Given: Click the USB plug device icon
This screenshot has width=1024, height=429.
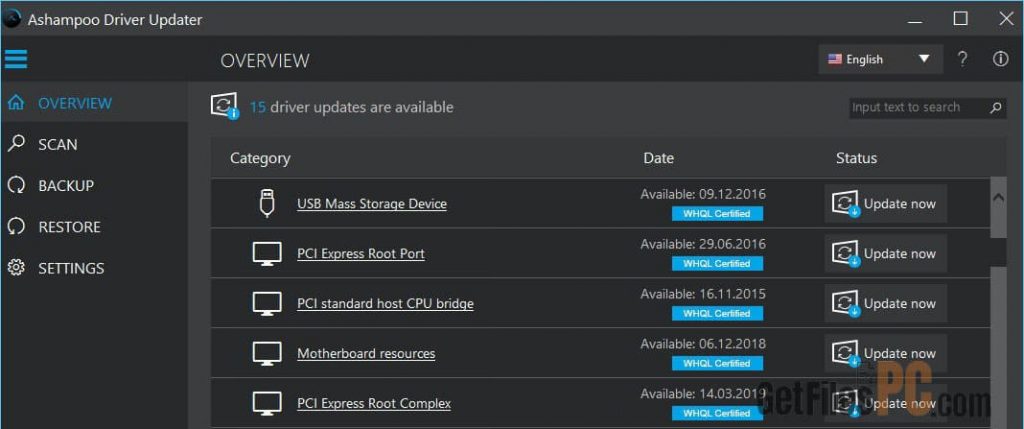Looking at the screenshot, I should tap(266, 203).
